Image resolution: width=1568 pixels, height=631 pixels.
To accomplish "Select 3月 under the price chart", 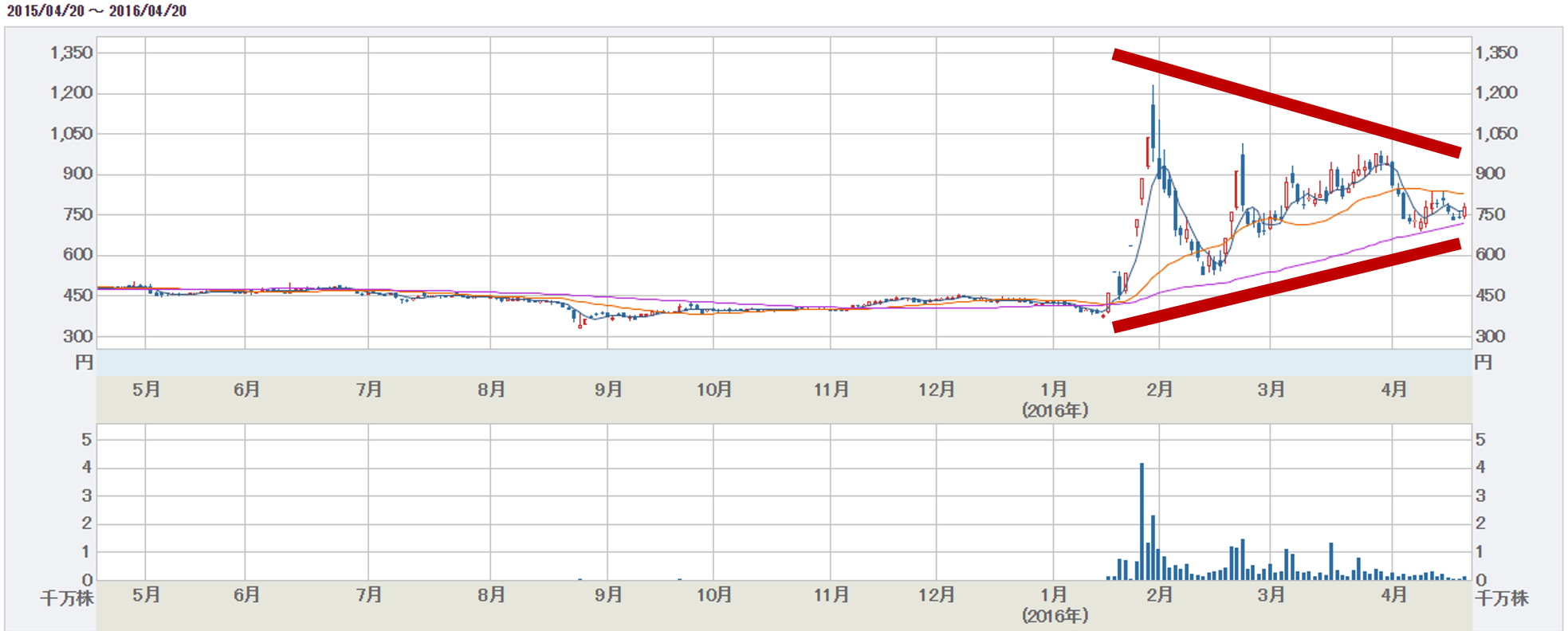I will pyautogui.click(x=1271, y=390).
